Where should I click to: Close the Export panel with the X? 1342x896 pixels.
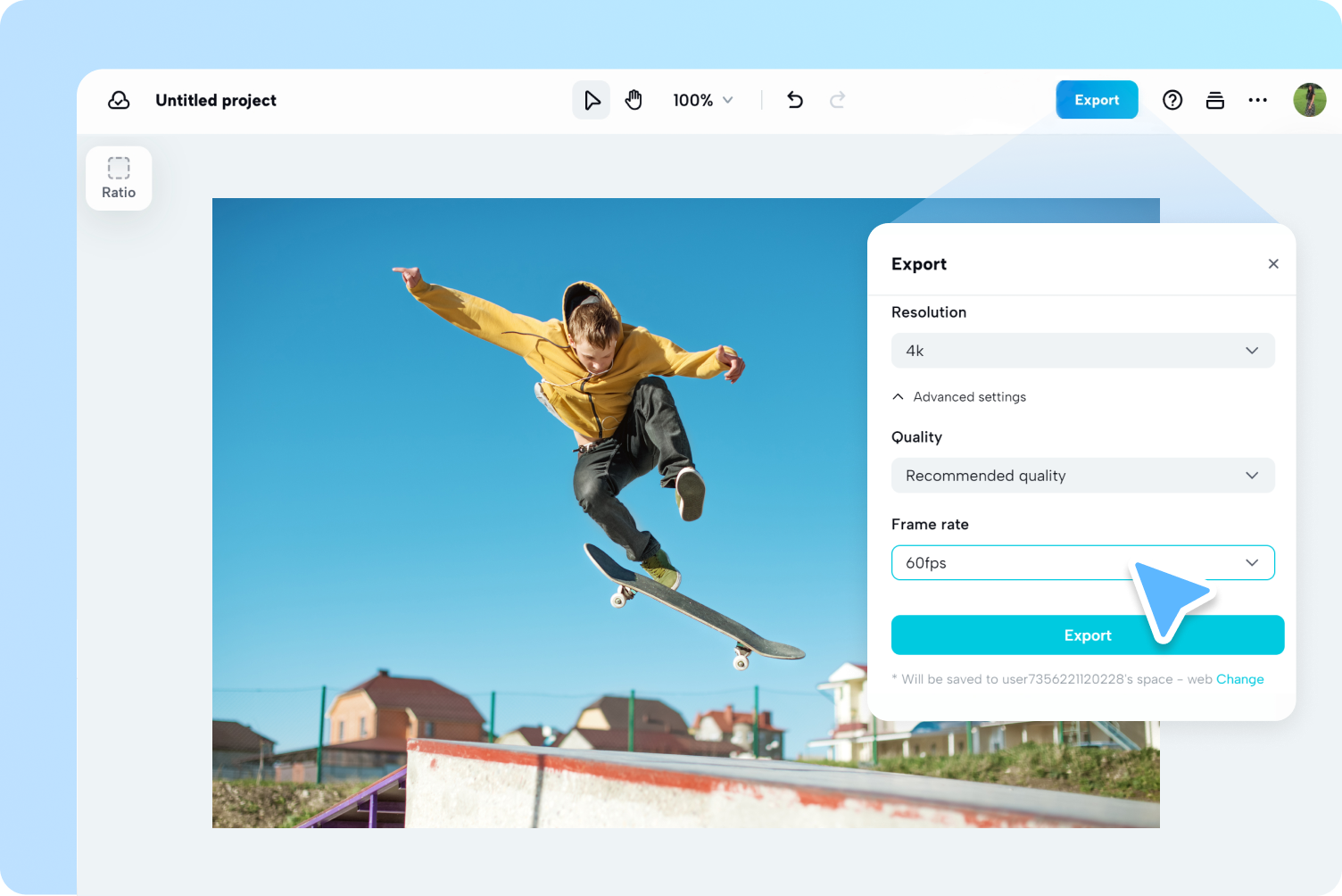coord(1273,263)
